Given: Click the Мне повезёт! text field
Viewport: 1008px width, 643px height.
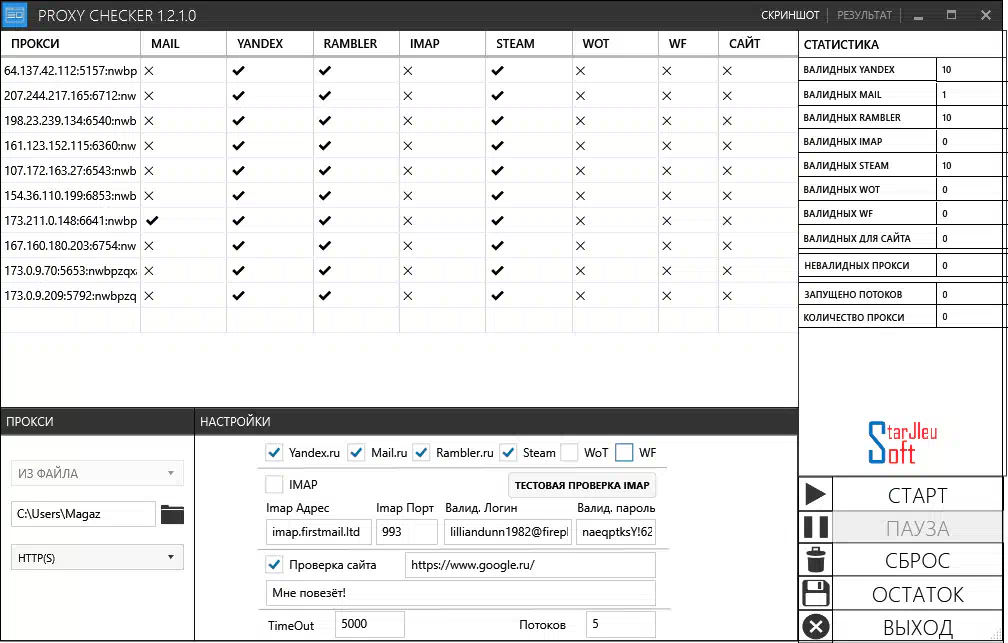Looking at the screenshot, I should click(x=461, y=593).
